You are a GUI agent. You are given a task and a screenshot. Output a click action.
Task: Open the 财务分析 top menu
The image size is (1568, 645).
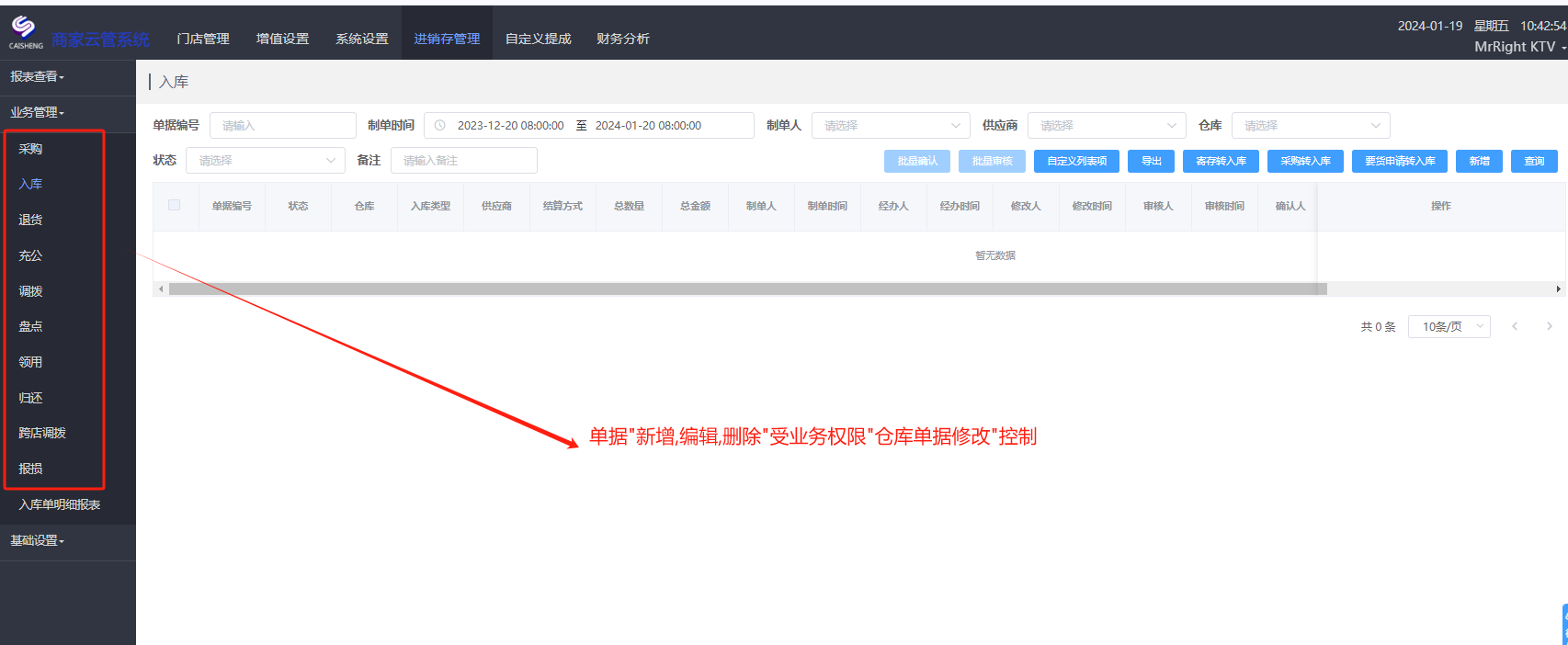623,39
